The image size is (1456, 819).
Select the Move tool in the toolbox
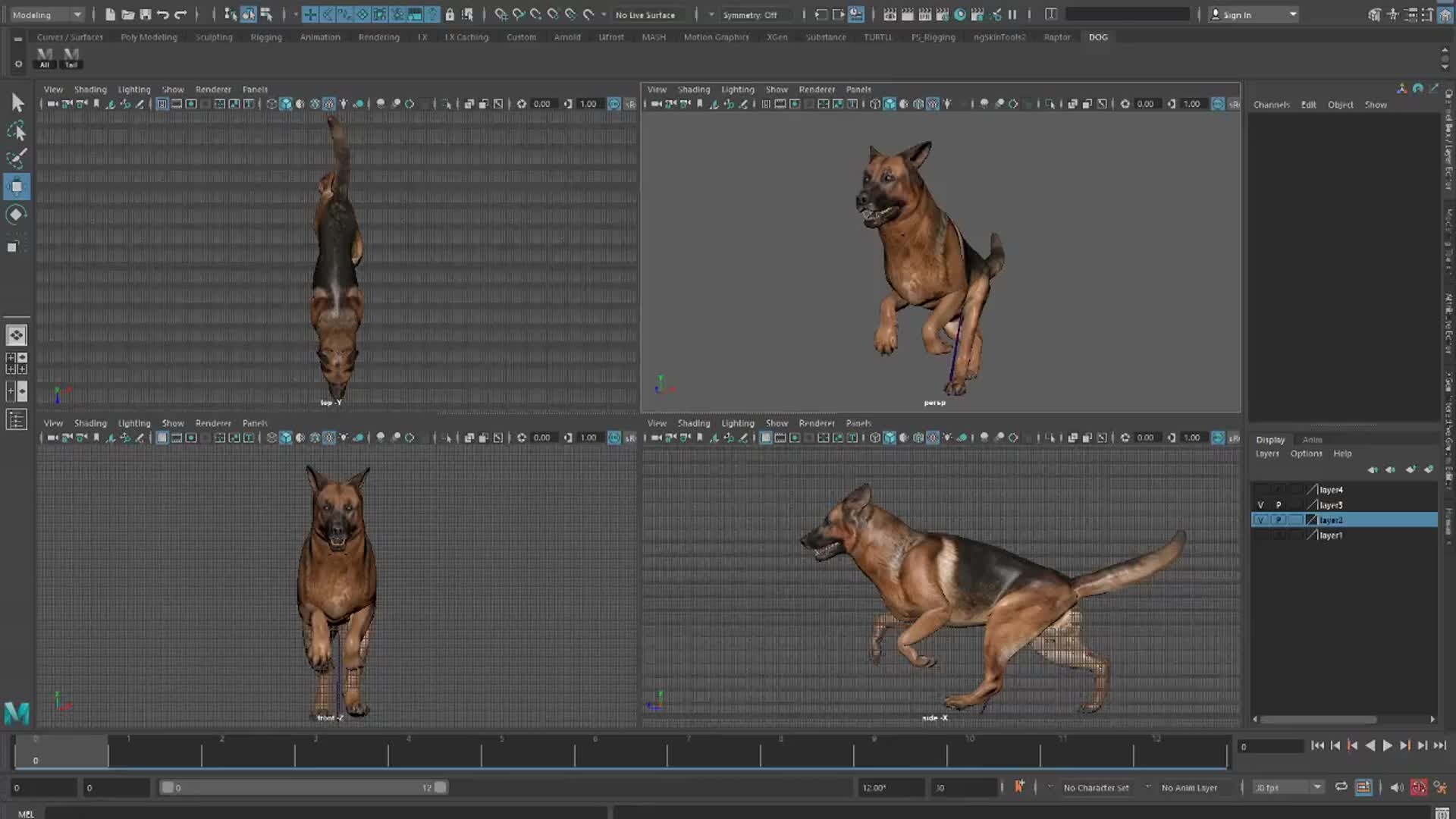click(x=17, y=184)
